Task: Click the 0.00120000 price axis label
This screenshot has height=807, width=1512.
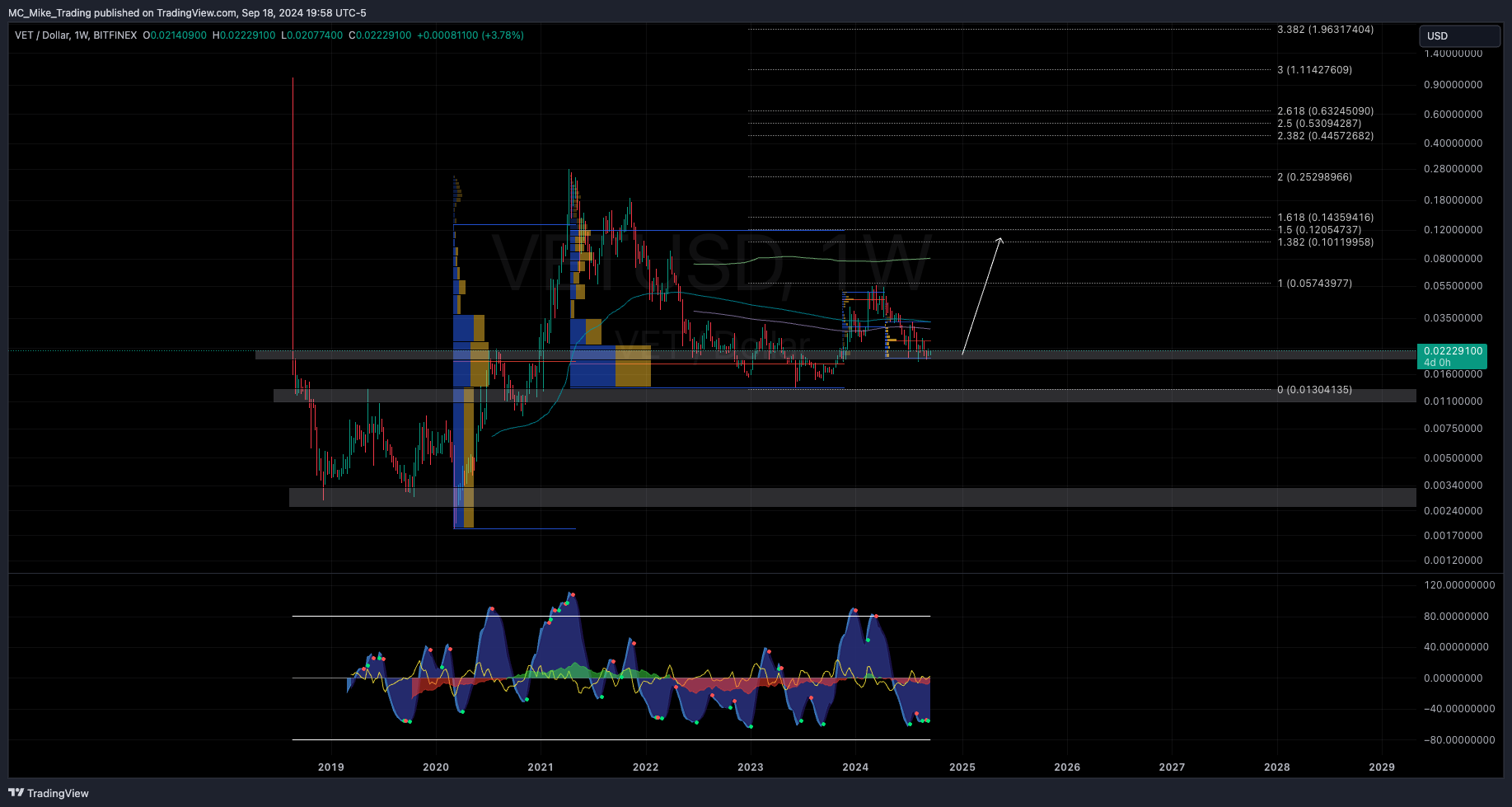Action: tap(1453, 561)
